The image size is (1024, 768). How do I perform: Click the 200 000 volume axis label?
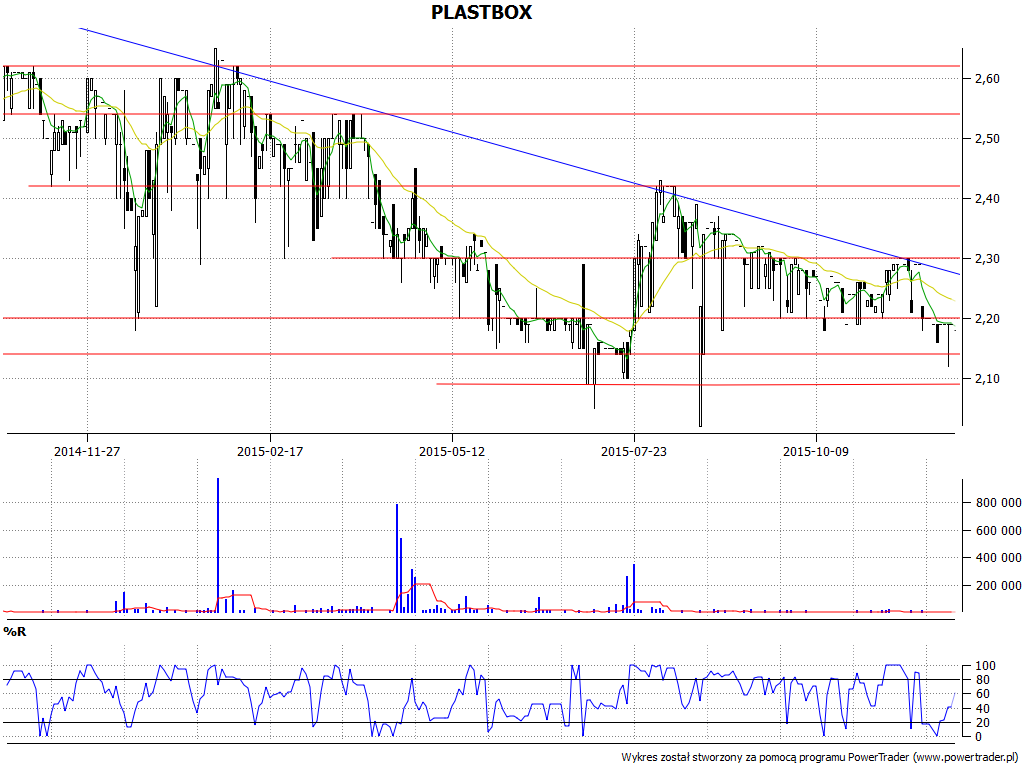point(999,585)
